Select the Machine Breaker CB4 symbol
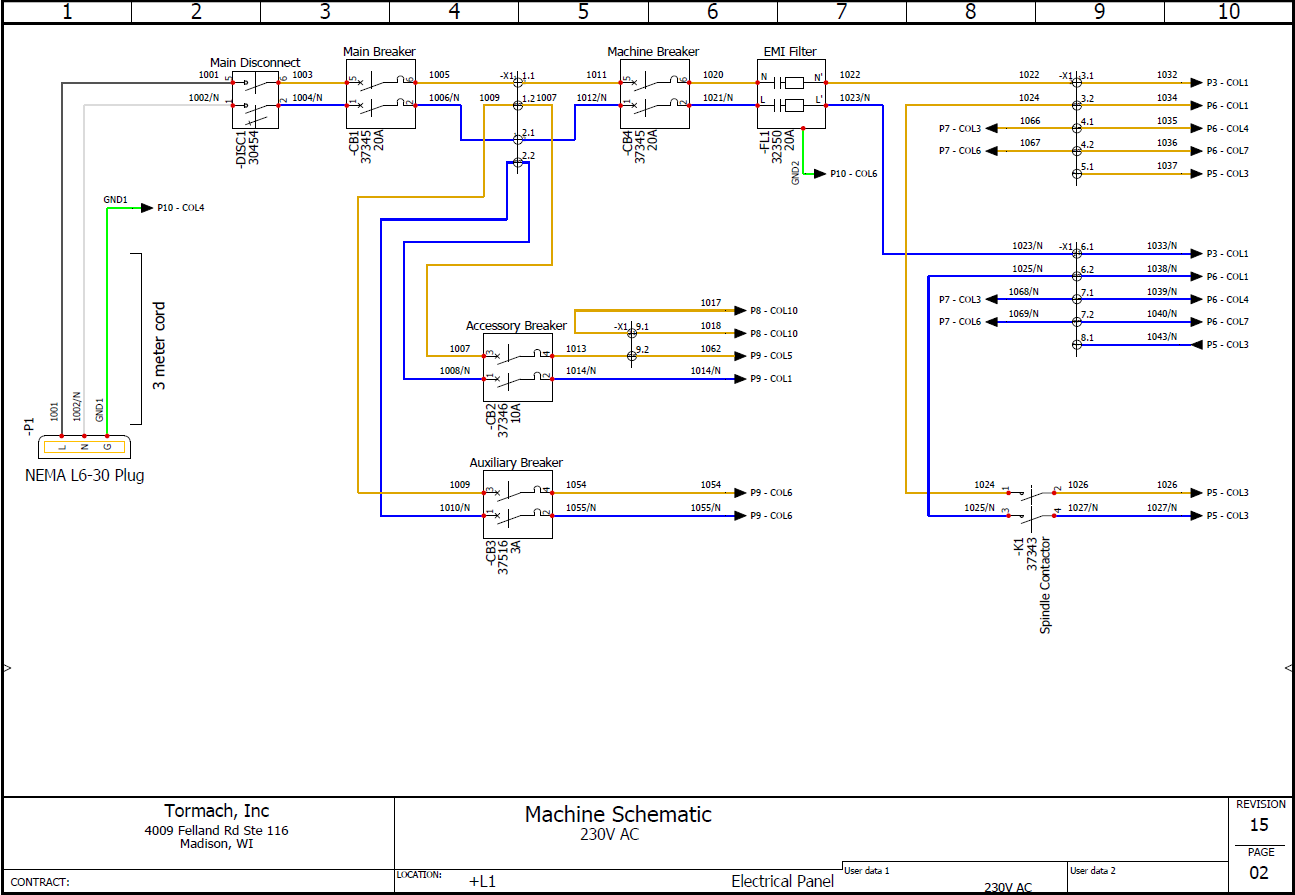 coord(655,93)
